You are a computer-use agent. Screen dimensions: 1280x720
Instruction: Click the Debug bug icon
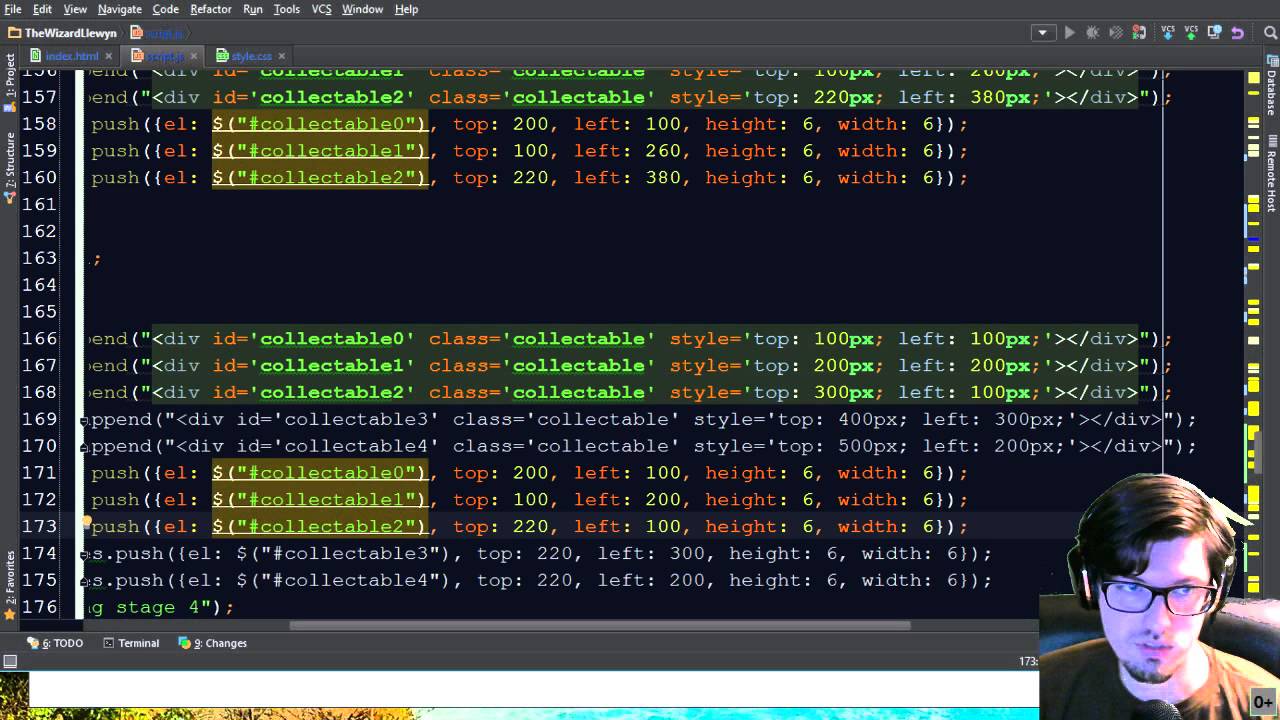[1093, 33]
